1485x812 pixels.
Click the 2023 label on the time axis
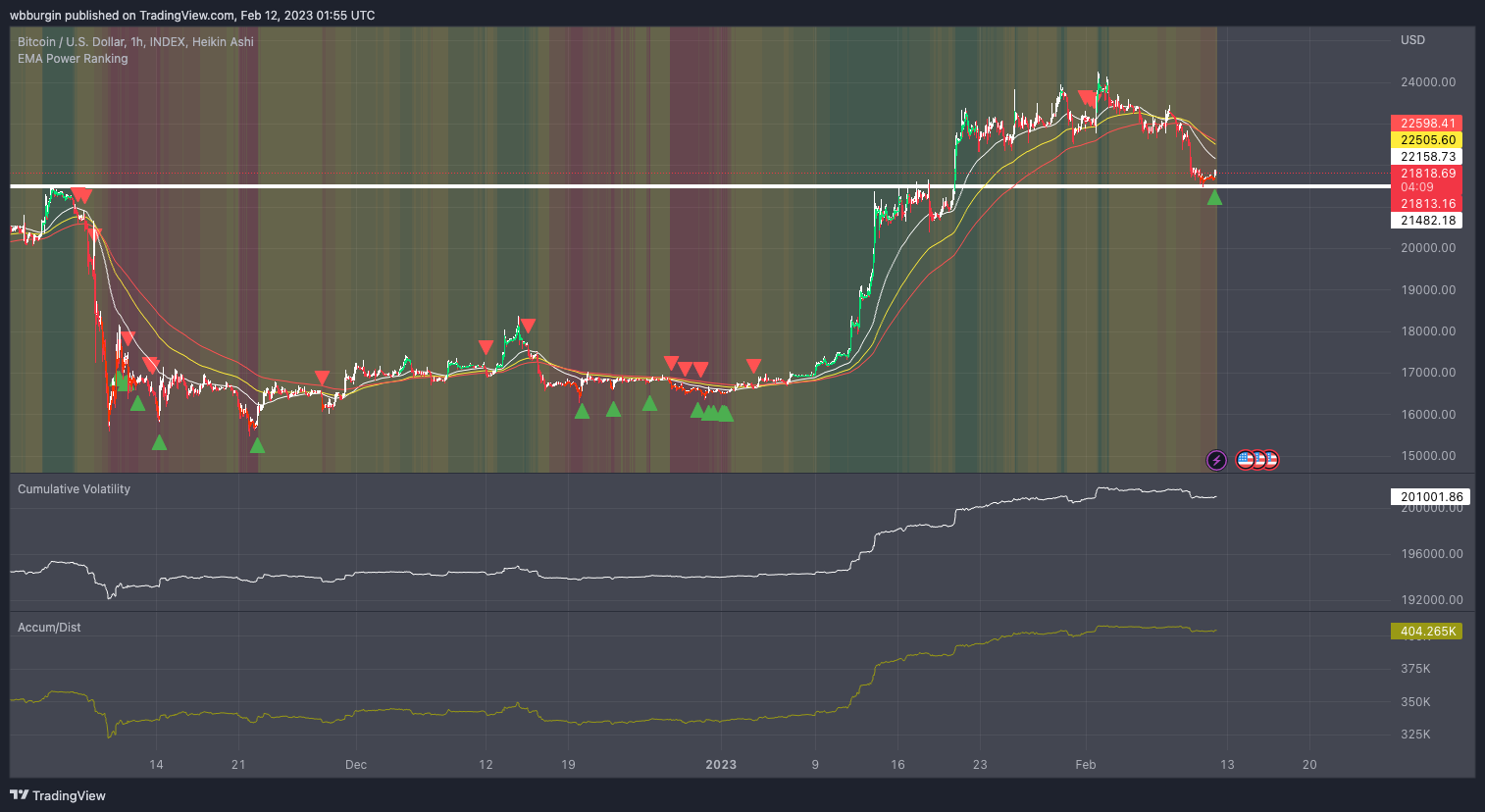tap(721, 765)
